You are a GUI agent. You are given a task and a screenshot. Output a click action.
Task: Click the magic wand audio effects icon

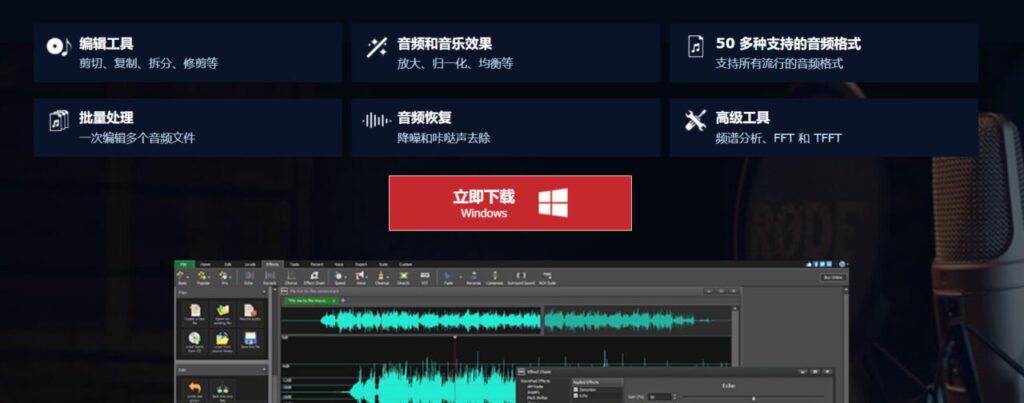point(377,47)
